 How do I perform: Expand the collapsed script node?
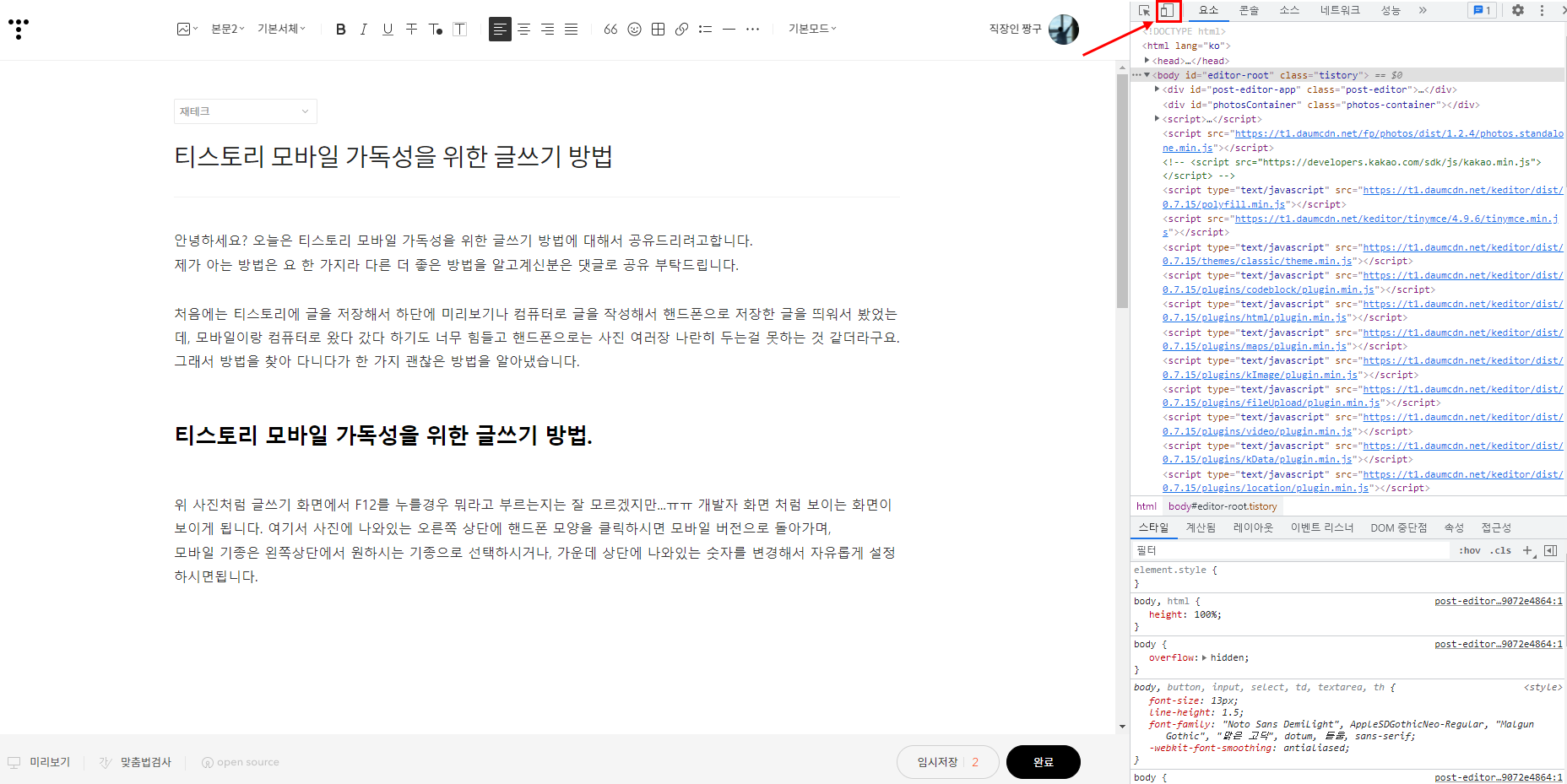[x=1157, y=118]
